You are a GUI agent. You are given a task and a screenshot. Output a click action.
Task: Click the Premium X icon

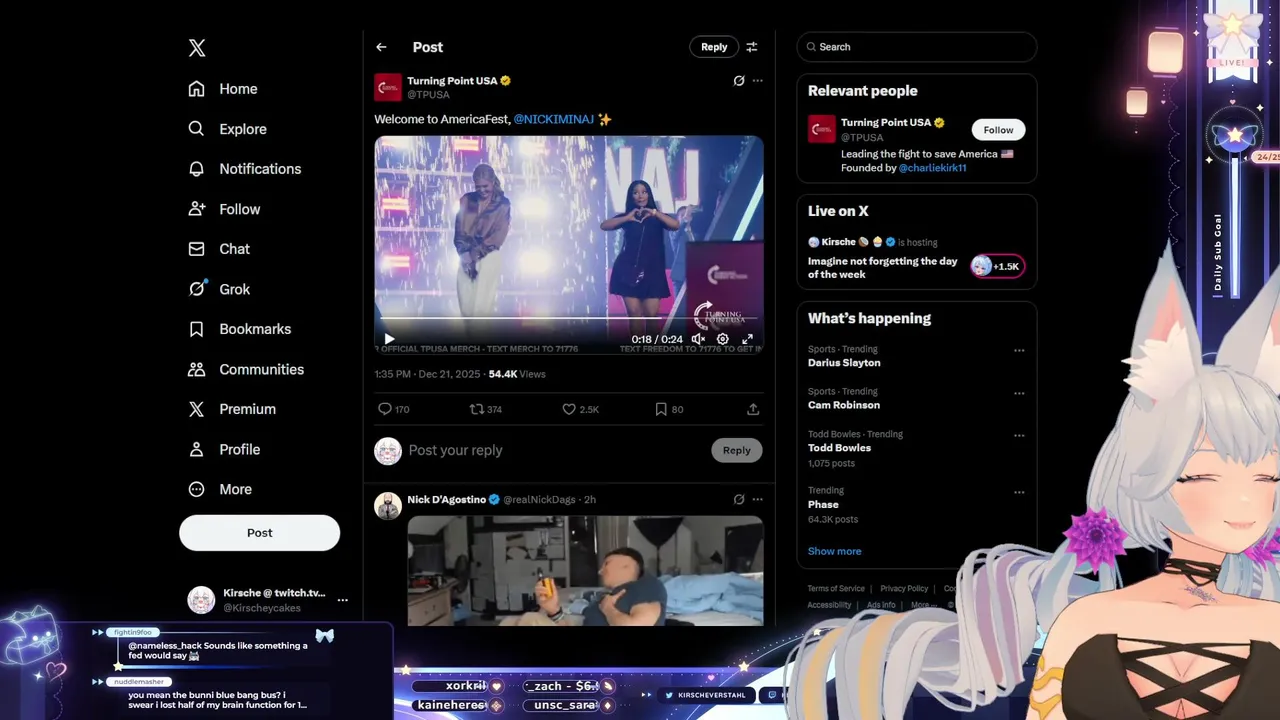[x=197, y=409]
